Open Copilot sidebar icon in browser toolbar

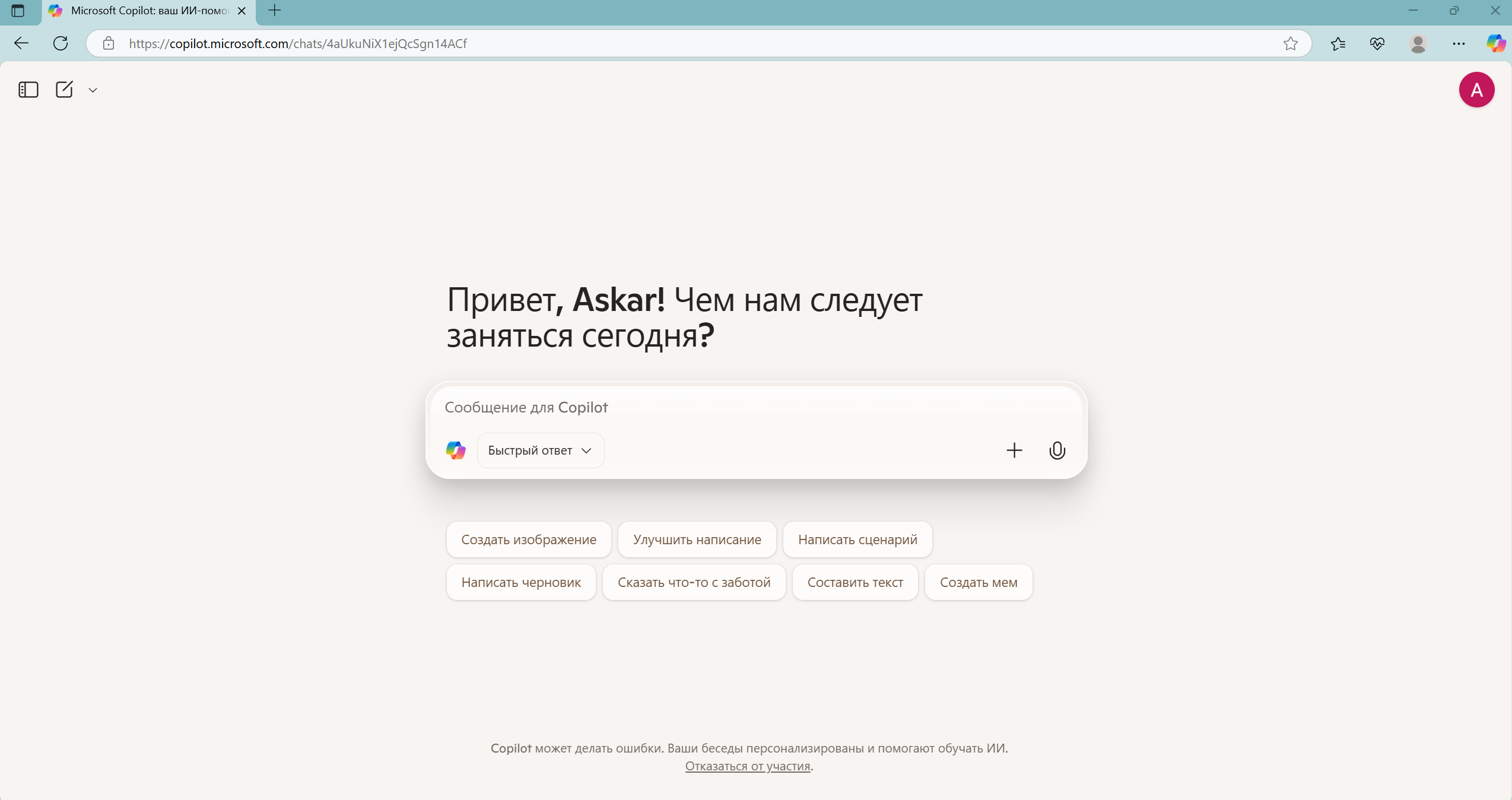coord(1495,43)
